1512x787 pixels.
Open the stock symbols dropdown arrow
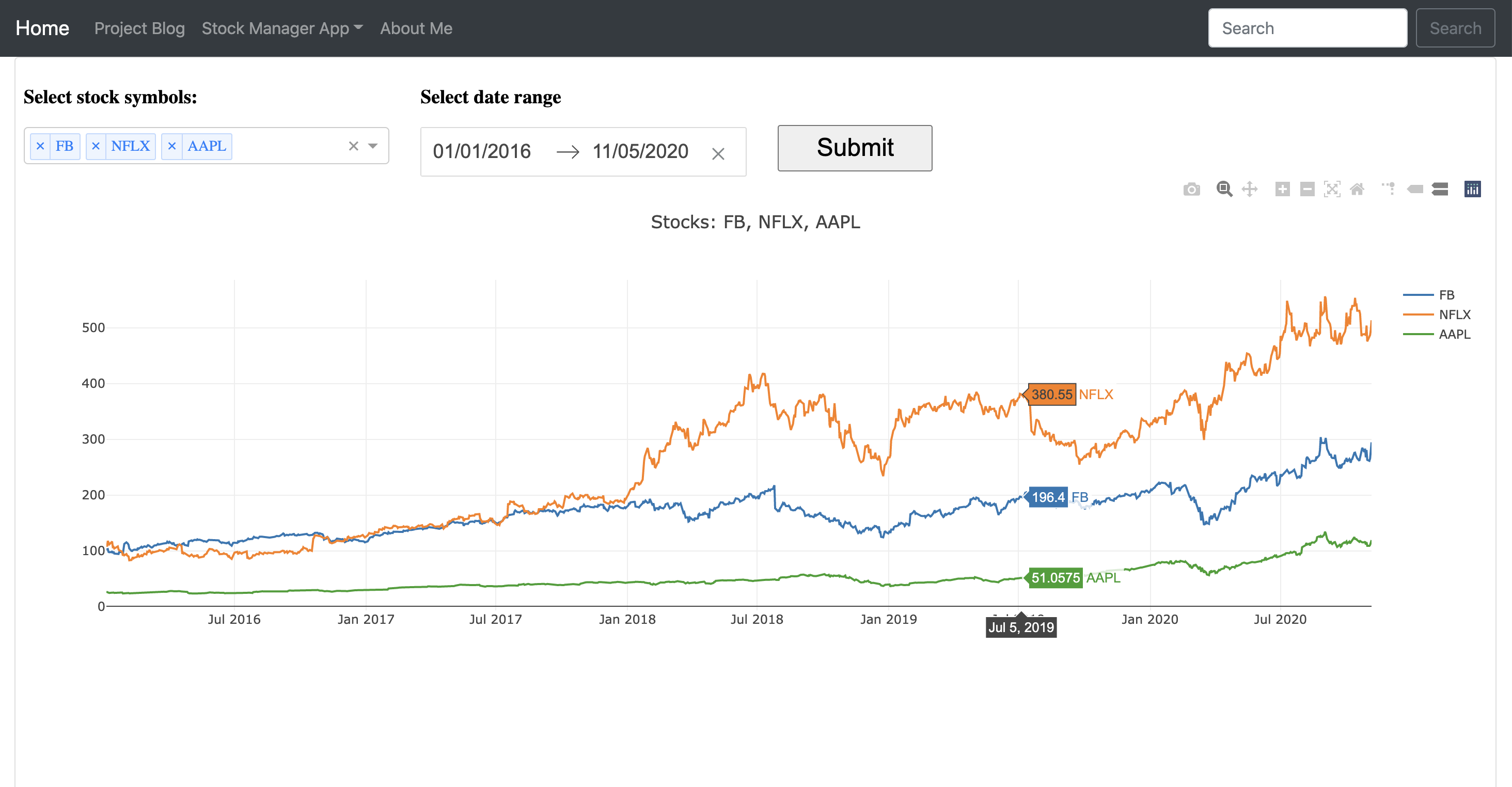(372, 146)
